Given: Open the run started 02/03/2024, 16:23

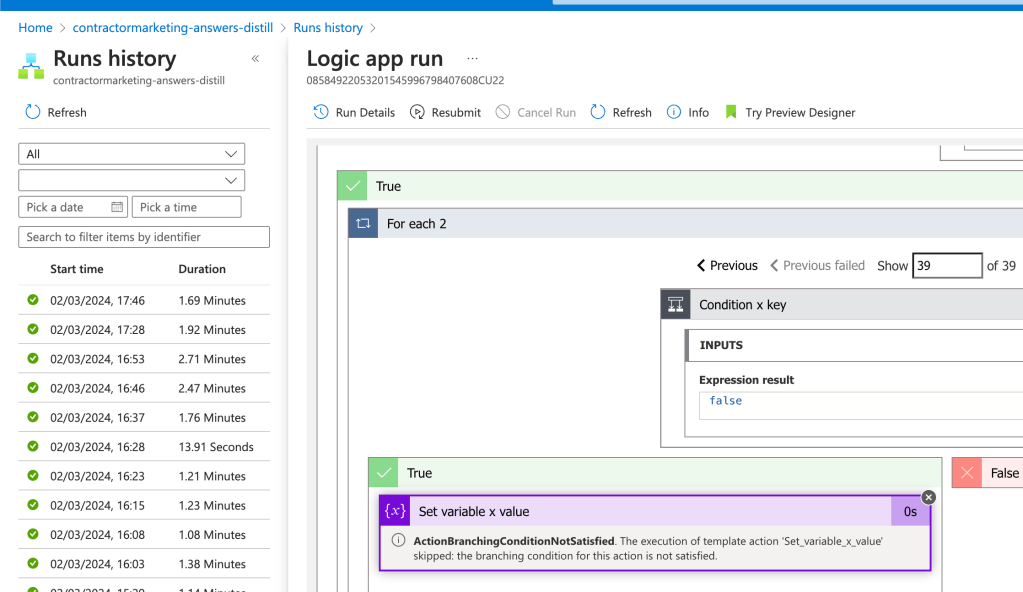Looking at the screenshot, I should coord(144,476).
